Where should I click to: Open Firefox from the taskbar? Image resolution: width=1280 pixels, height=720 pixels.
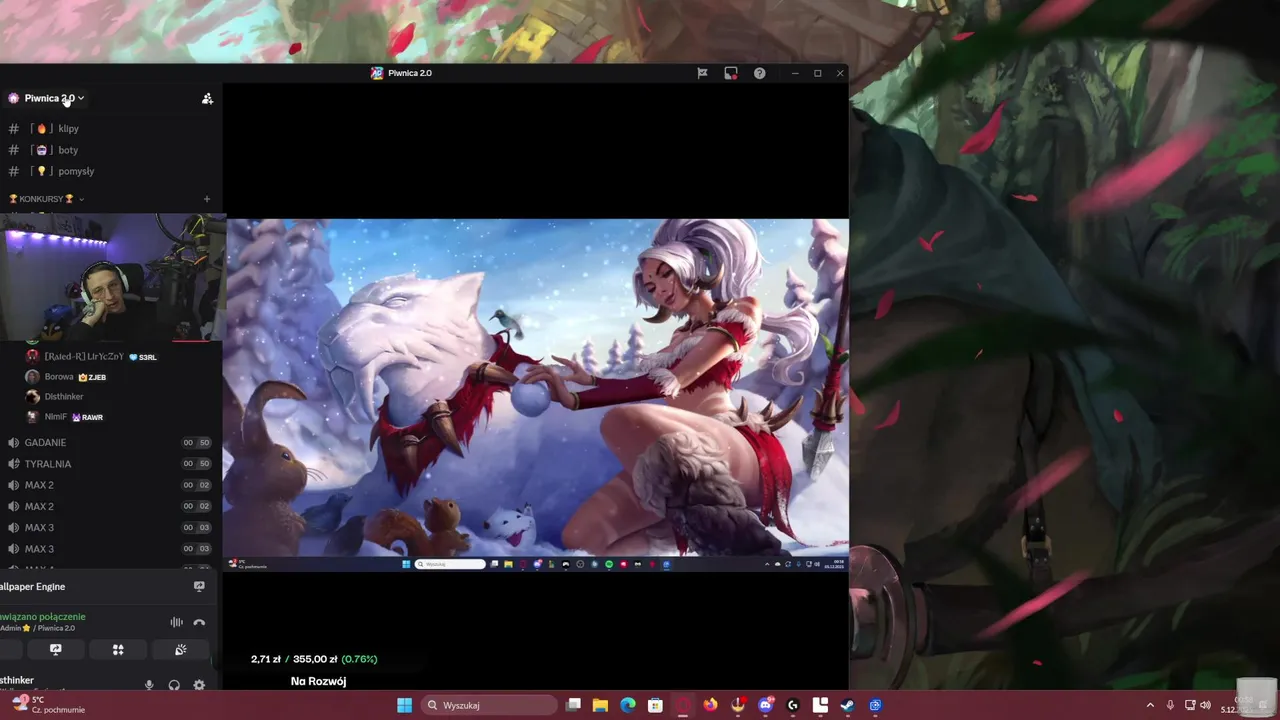(x=710, y=705)
